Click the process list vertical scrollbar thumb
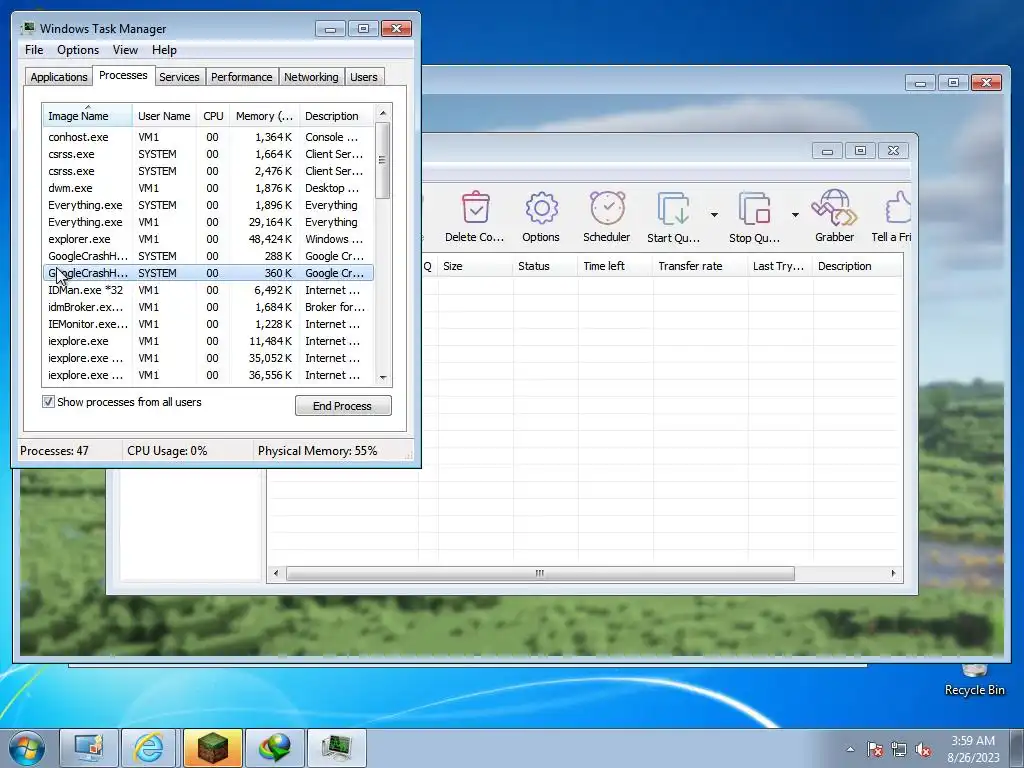The width and height of the screenshot is (1024, 768). click(x=383, y=160)
